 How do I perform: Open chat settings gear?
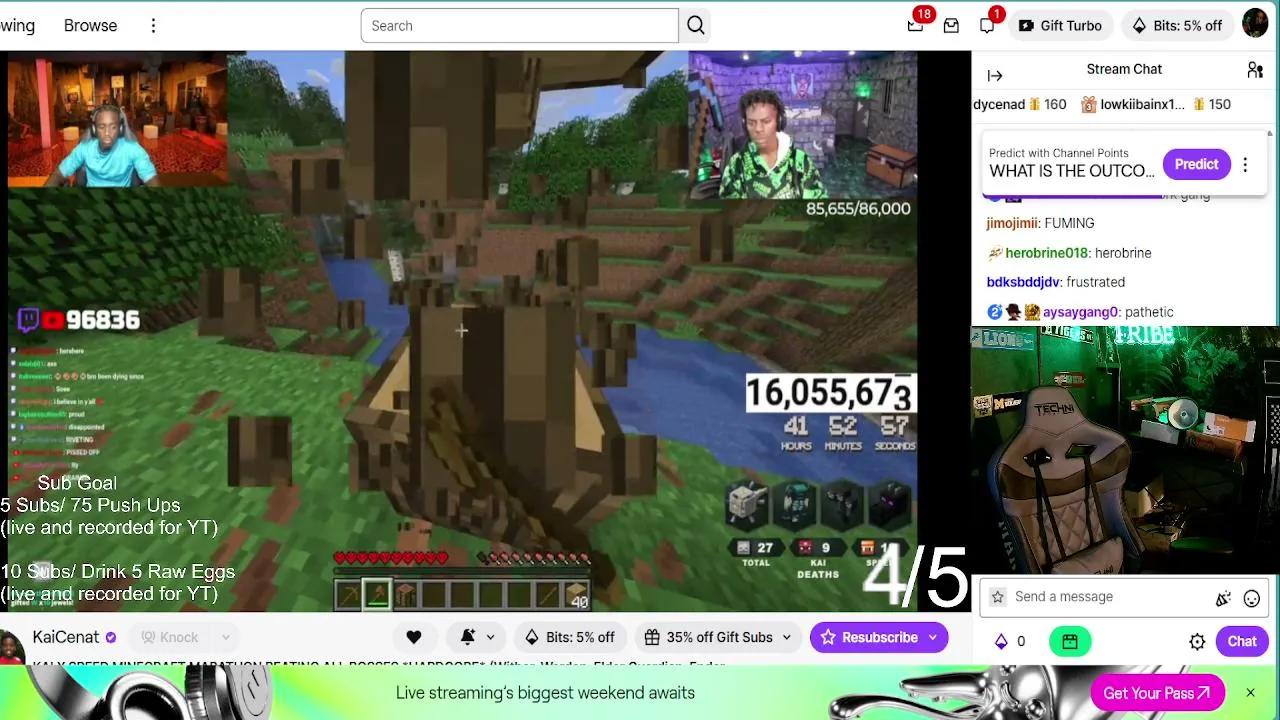tap(1197, 642)
